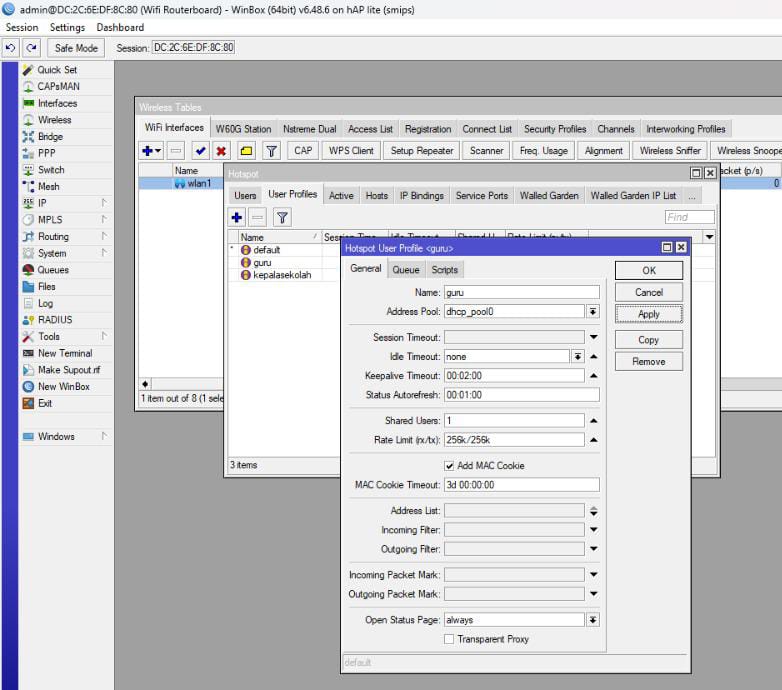Switch to the Users tab in Hotspot
This screenshot has width=782, height=690.
pyautogui.click(x=245, y=195)
